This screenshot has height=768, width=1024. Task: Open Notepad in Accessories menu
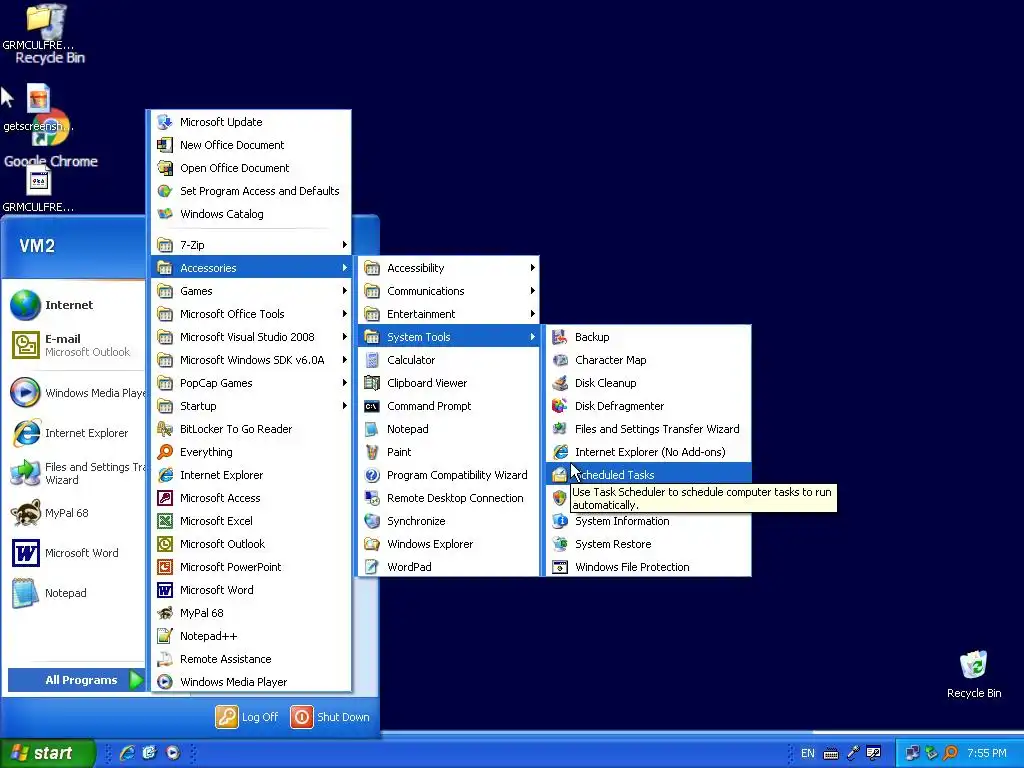449,428
